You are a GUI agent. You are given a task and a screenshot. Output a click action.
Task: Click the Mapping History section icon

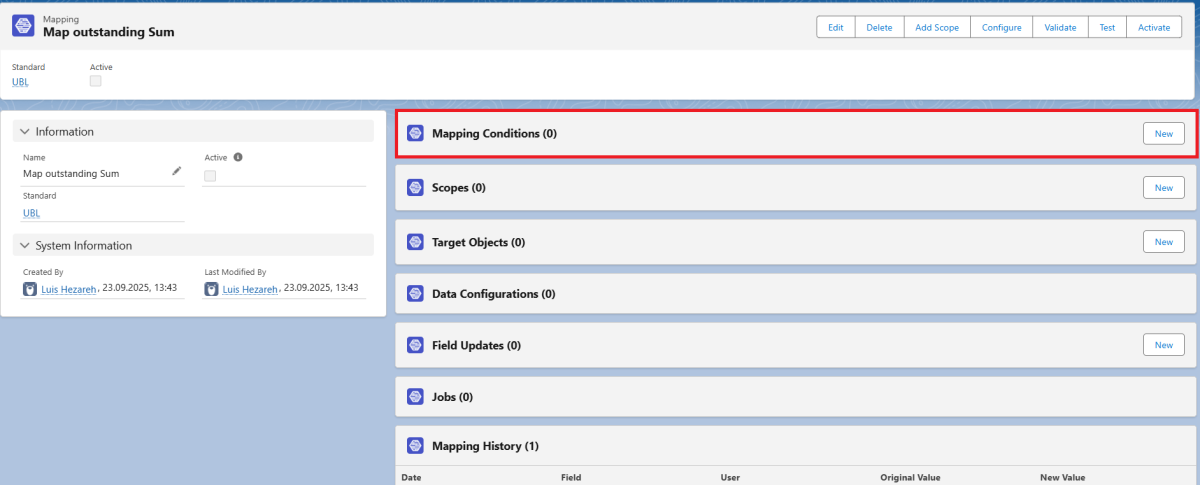coord(415,446)
